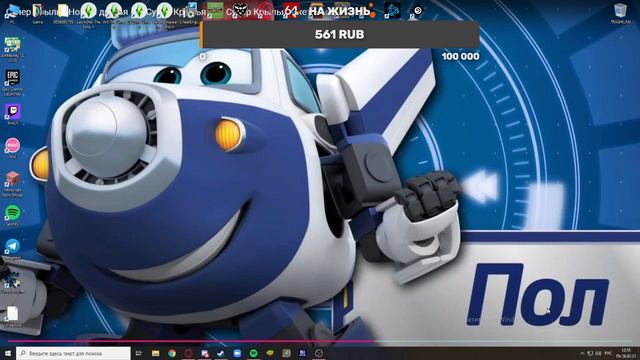
Task: Open the clock and date in taskbar
Action: 626,353
